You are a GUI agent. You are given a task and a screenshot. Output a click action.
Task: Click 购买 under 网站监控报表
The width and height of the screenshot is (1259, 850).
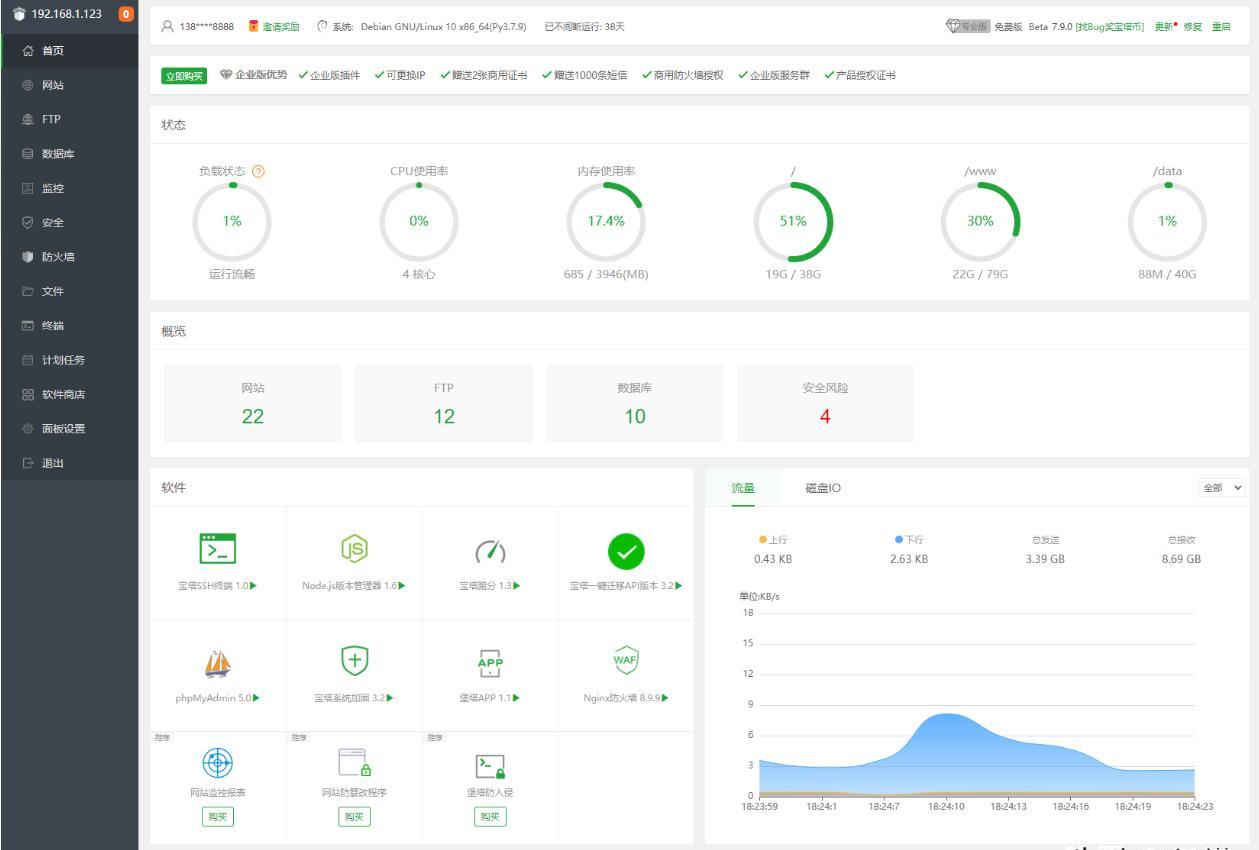pos(218,816)
